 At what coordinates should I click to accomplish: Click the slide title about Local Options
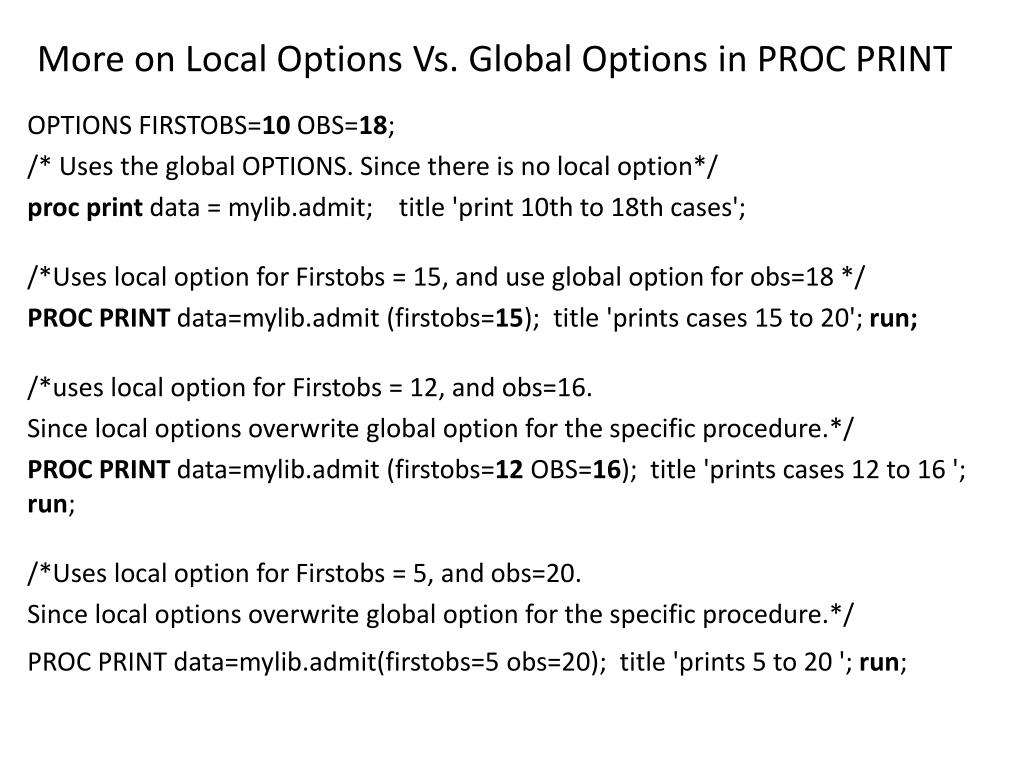[494, 59]
